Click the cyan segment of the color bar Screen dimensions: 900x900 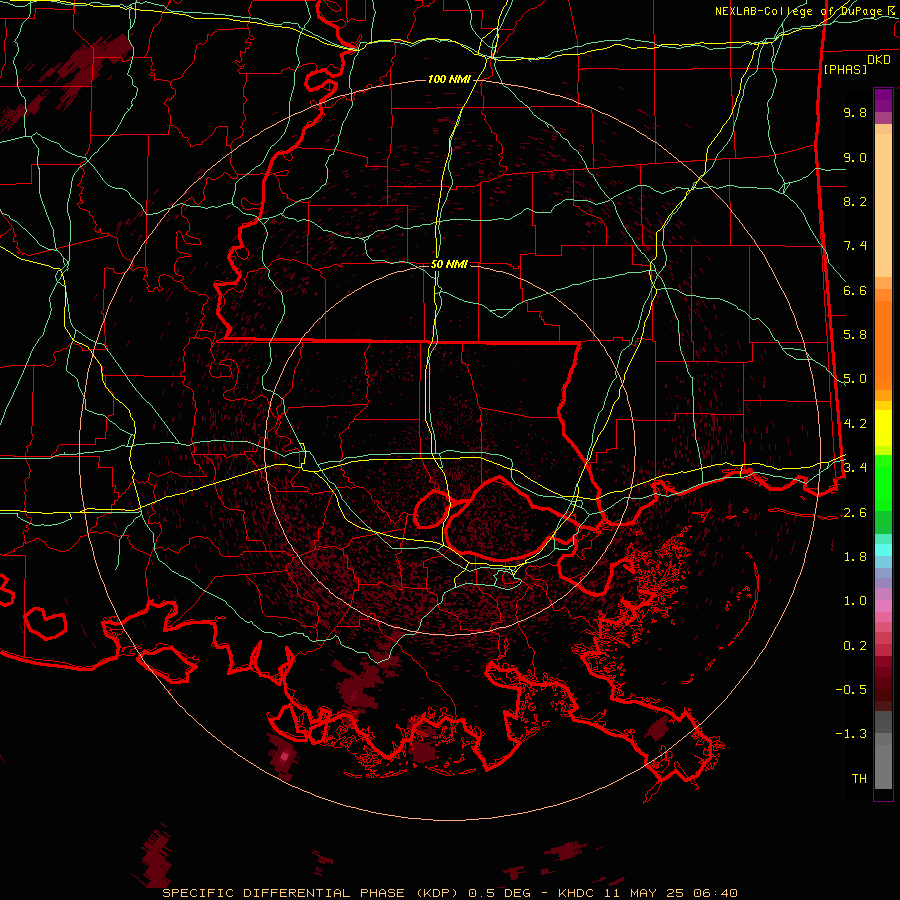pos(883,550)
